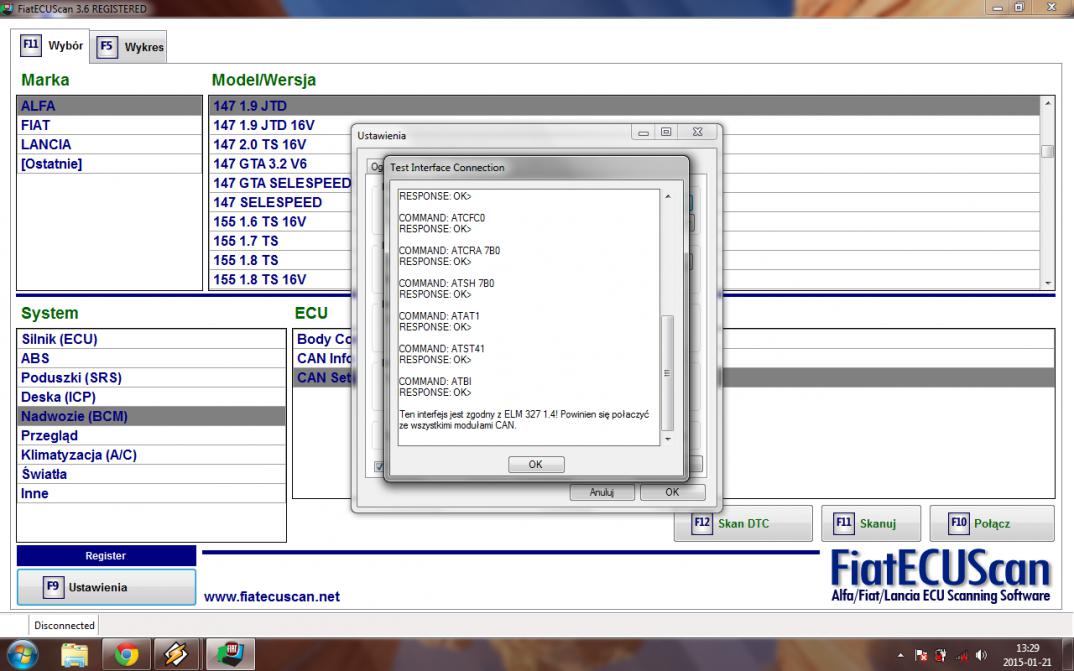Open the Windows Start menu
Screen dimensions: 1074x671
point(23,654)
